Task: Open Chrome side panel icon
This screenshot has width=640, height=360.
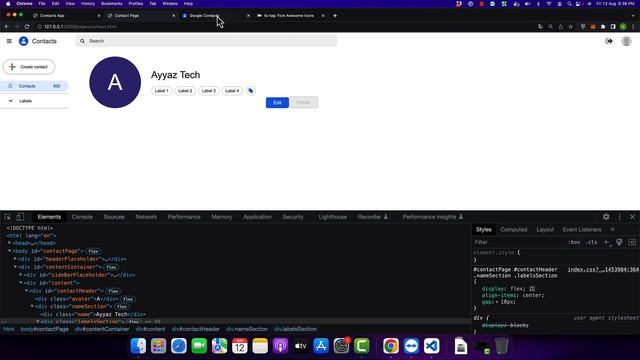Action: click(x=613, y=27)
